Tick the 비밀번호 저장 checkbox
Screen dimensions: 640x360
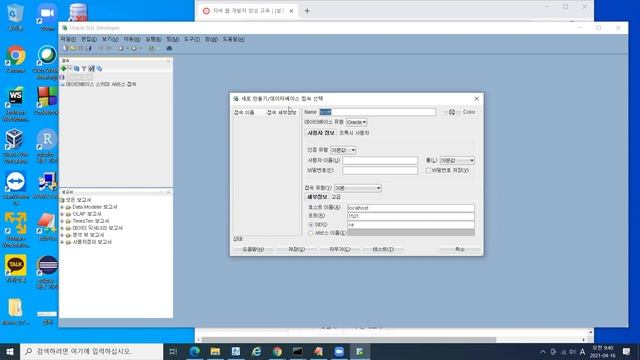(428, 171)
